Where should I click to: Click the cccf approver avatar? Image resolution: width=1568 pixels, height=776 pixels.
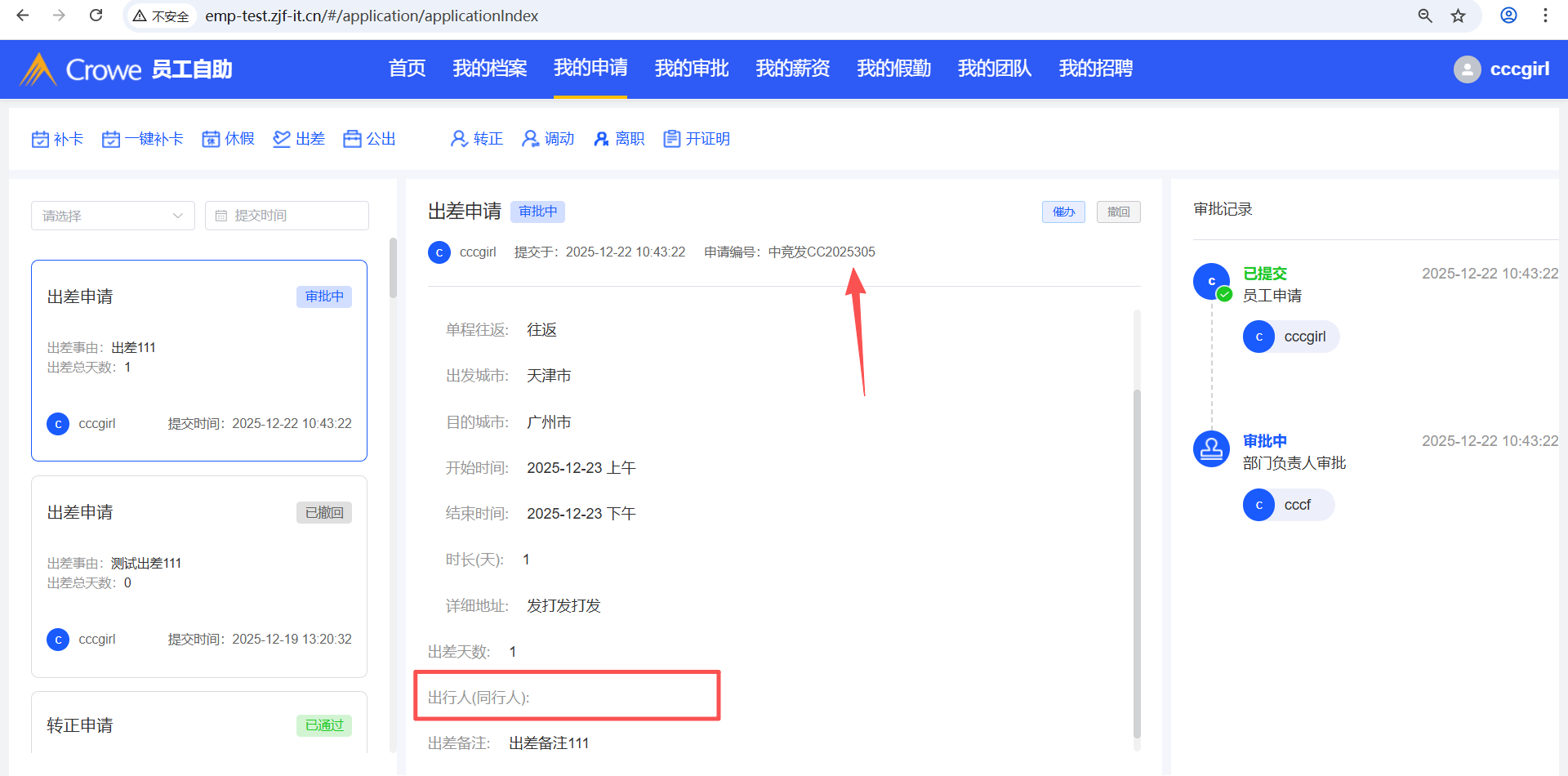(1258, 505)
